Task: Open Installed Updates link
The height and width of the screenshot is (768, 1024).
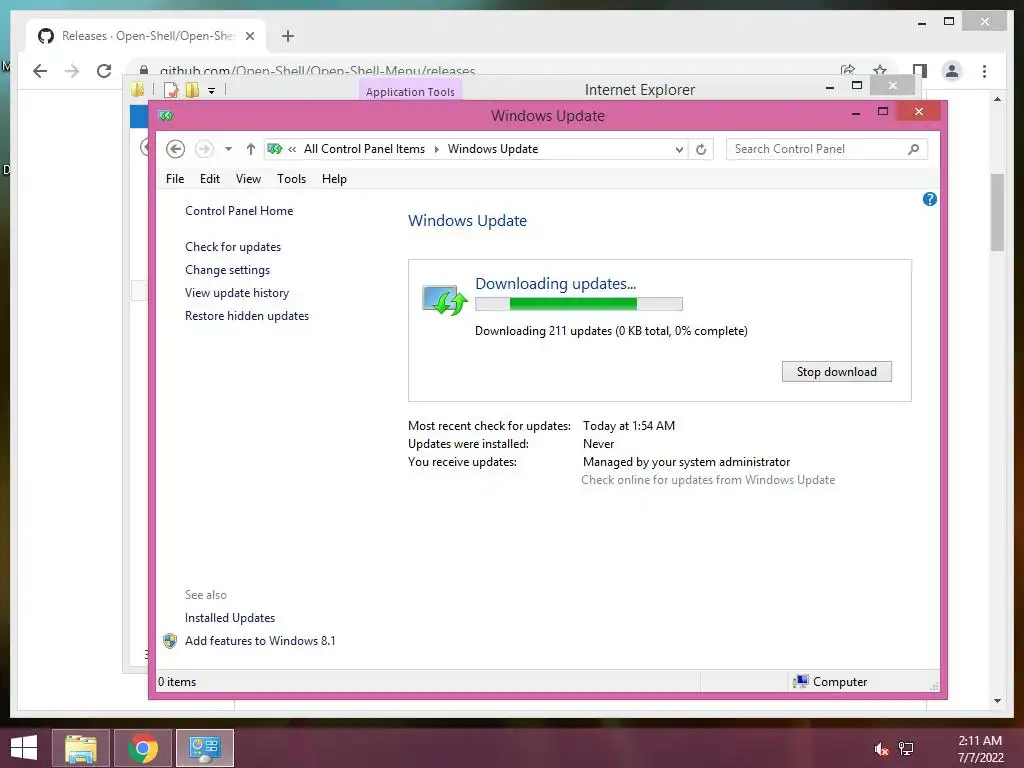Action: pos(230,618)
